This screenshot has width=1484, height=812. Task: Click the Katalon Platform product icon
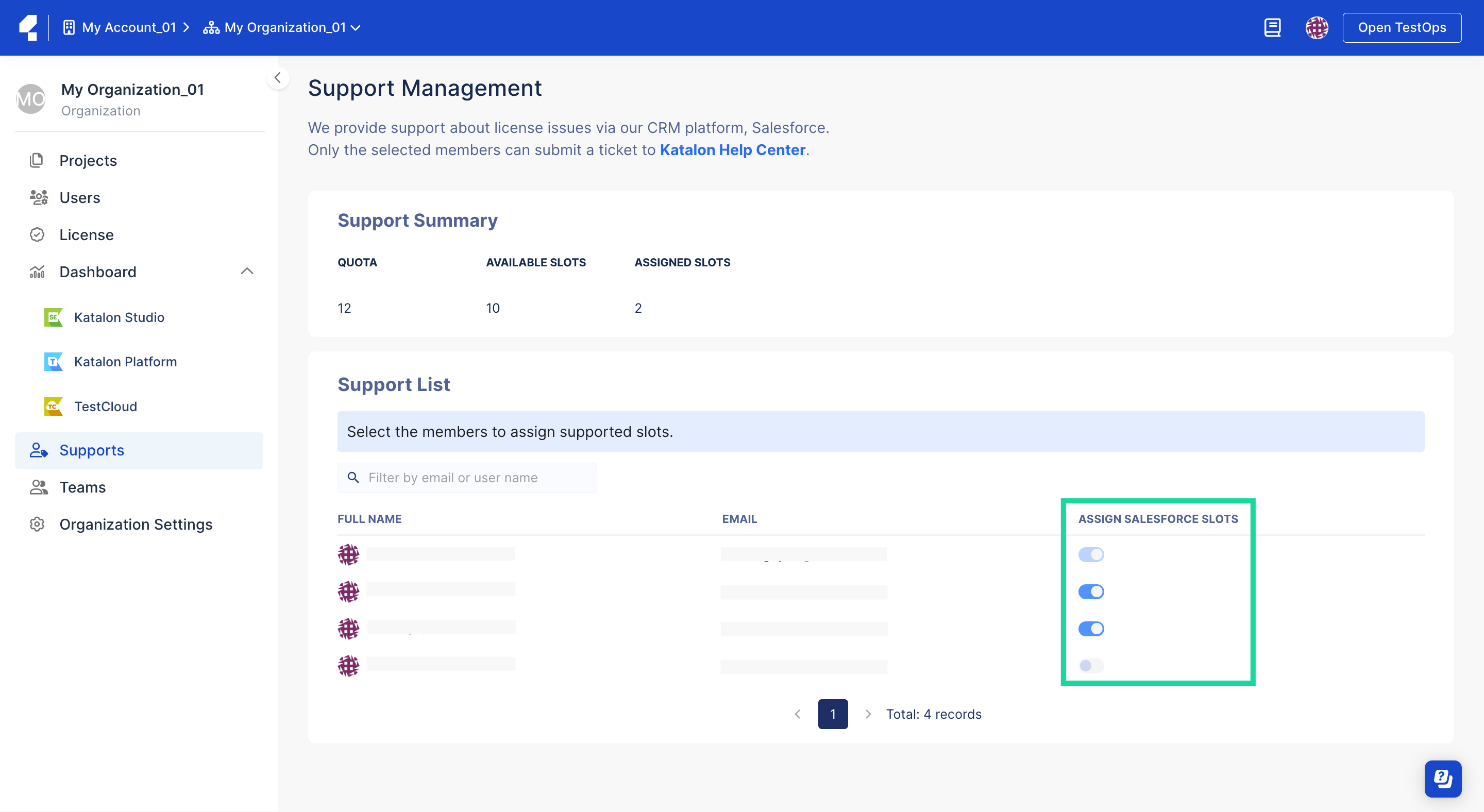pyautogui.click(x=53, y=362)
